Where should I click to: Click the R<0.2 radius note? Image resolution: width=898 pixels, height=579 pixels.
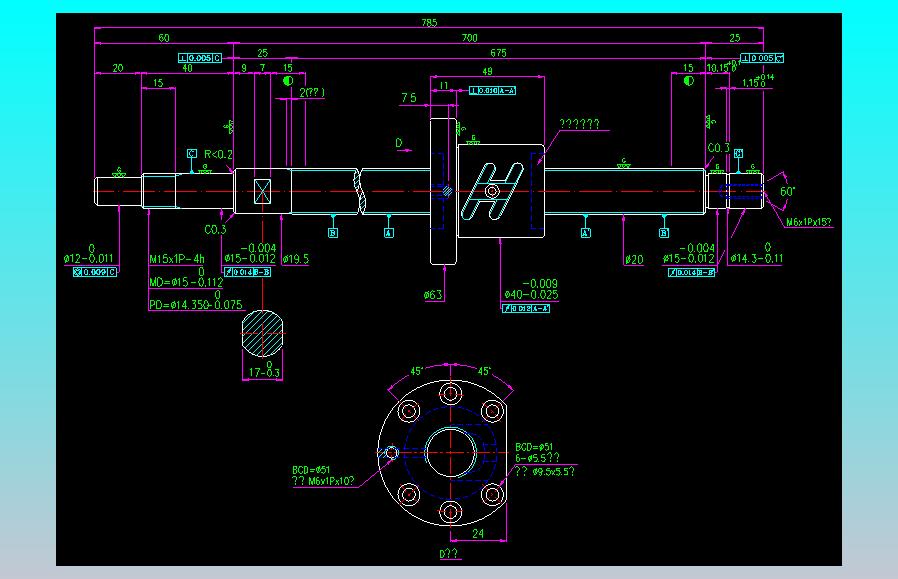pyautogui.click(x=218, y=155)
